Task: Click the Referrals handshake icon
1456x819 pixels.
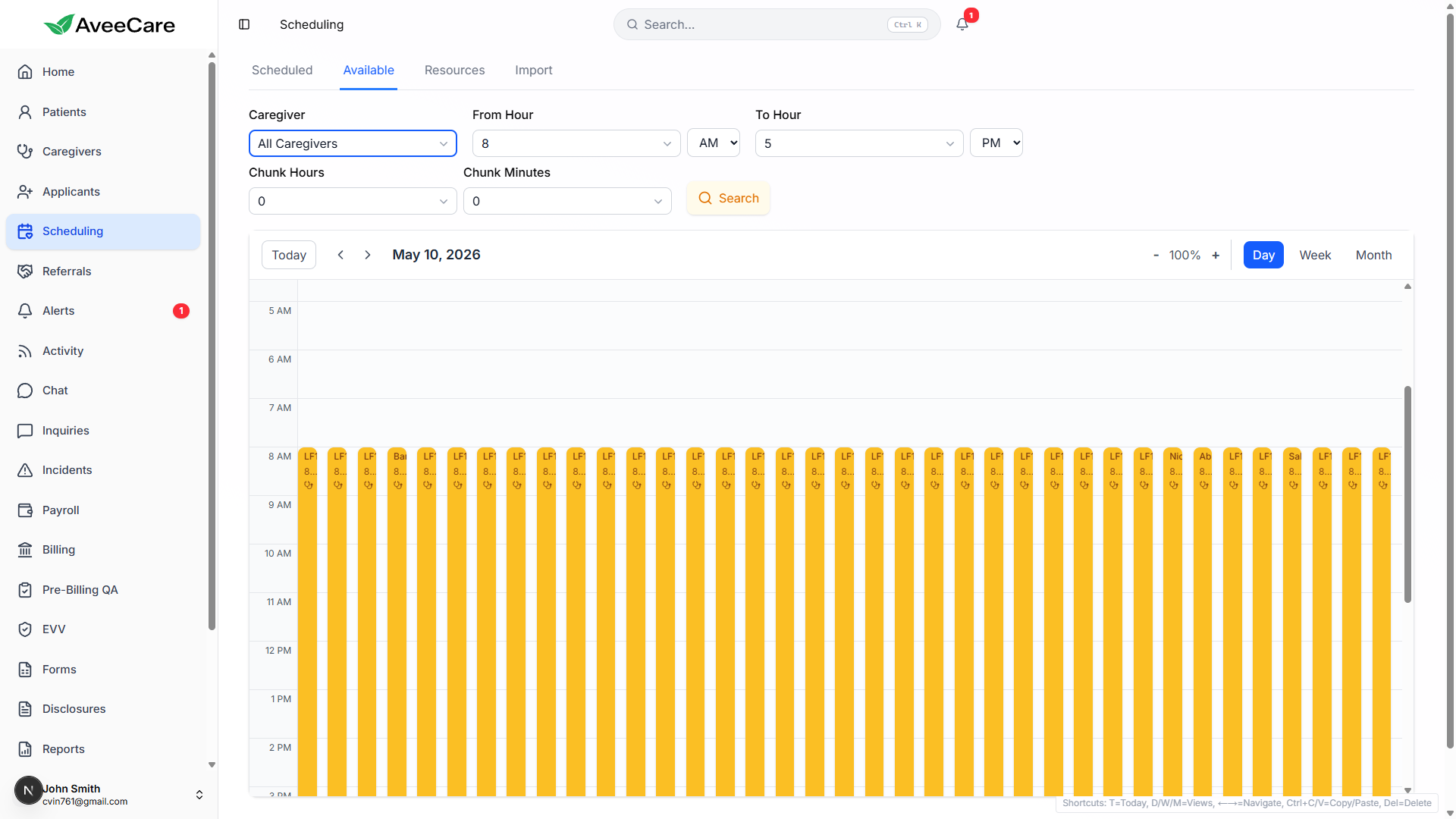Action: pos(25,271)
